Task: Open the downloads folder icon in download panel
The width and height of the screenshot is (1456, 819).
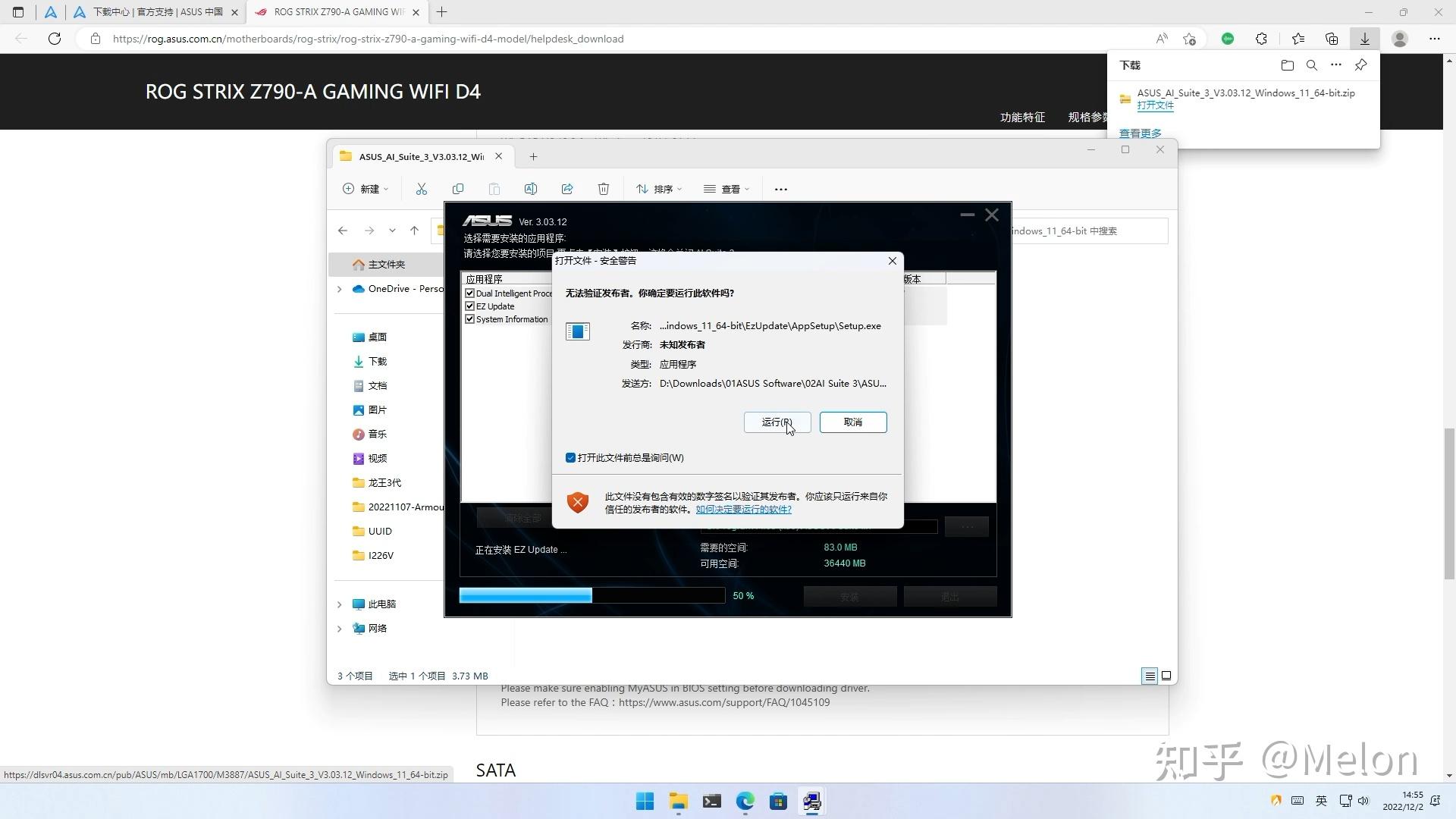Action: pyautogui.click(x=1287, y=65)
